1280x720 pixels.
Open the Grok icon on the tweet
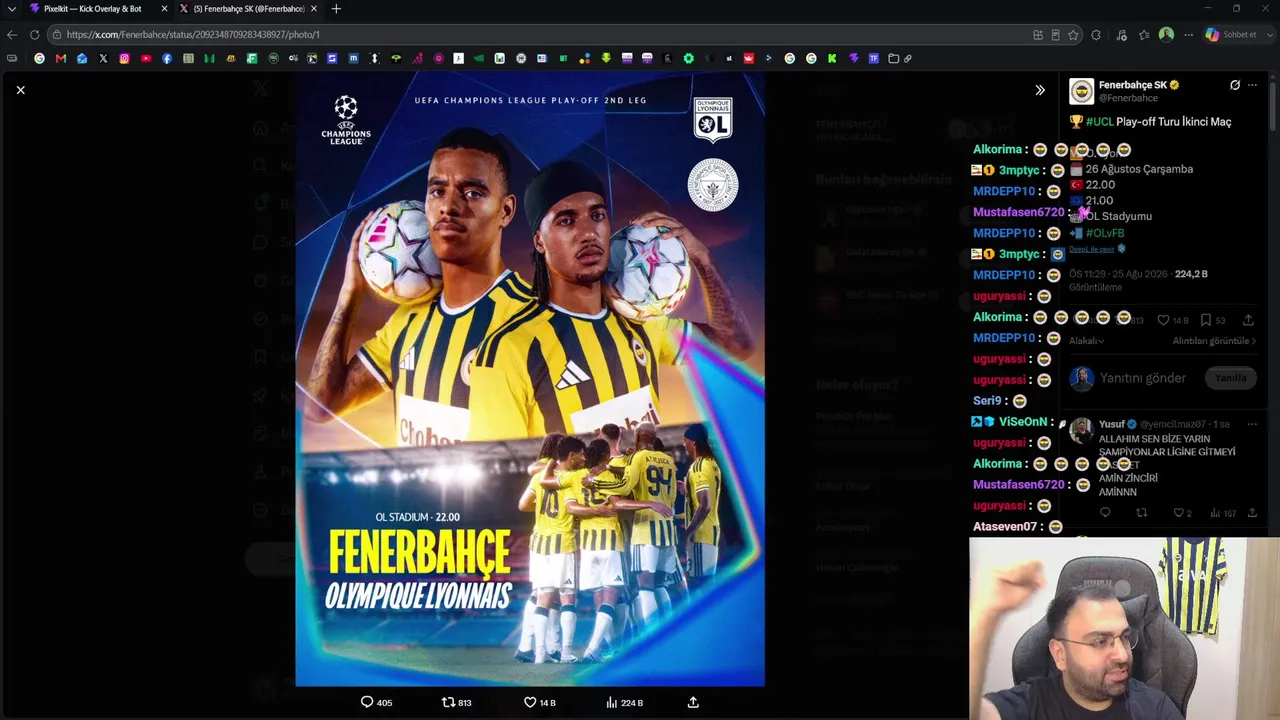1235,85
